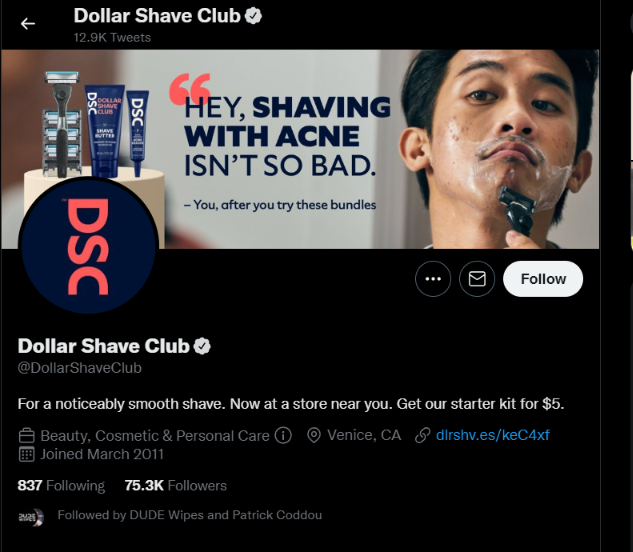View the 837 Following list
Viewport: 633px width, 552px height.
coord(61,485)
